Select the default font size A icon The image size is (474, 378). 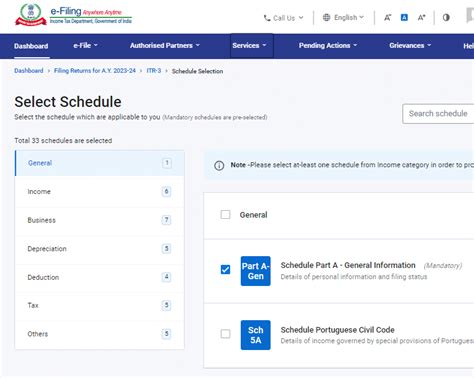pyautogui.click(x=404, y=18)
